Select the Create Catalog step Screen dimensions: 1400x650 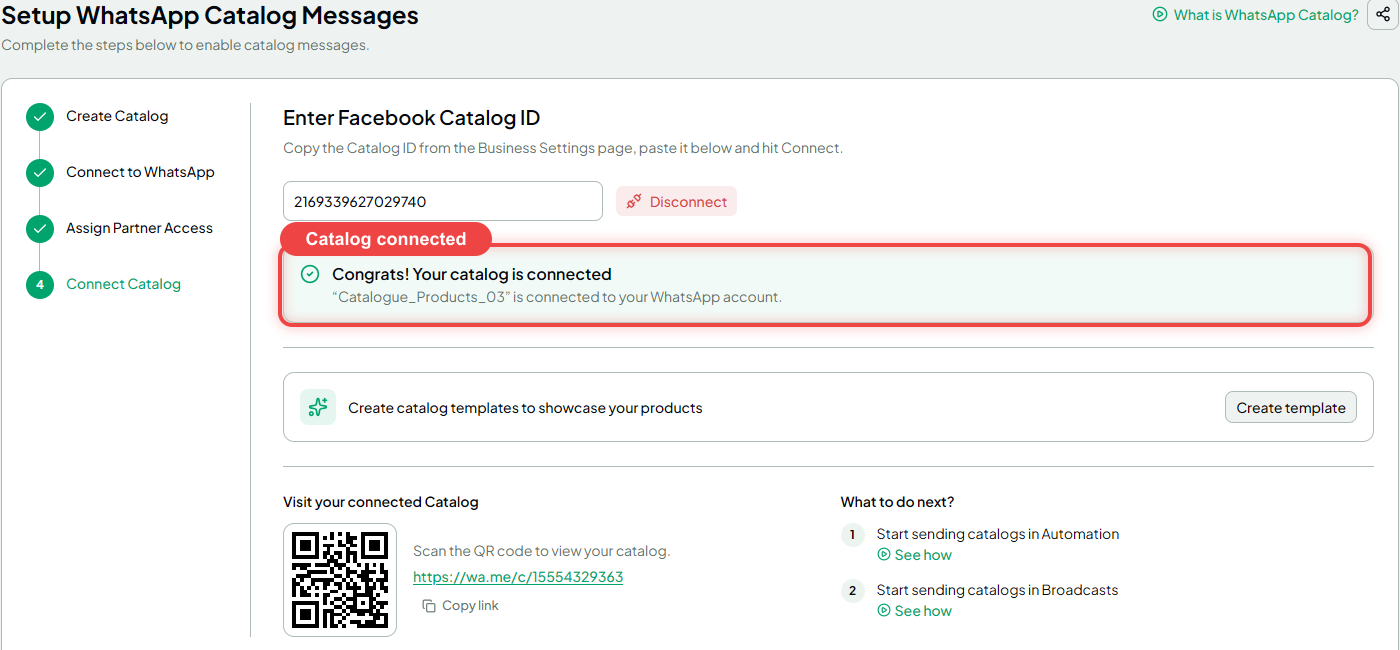point(117,116)
